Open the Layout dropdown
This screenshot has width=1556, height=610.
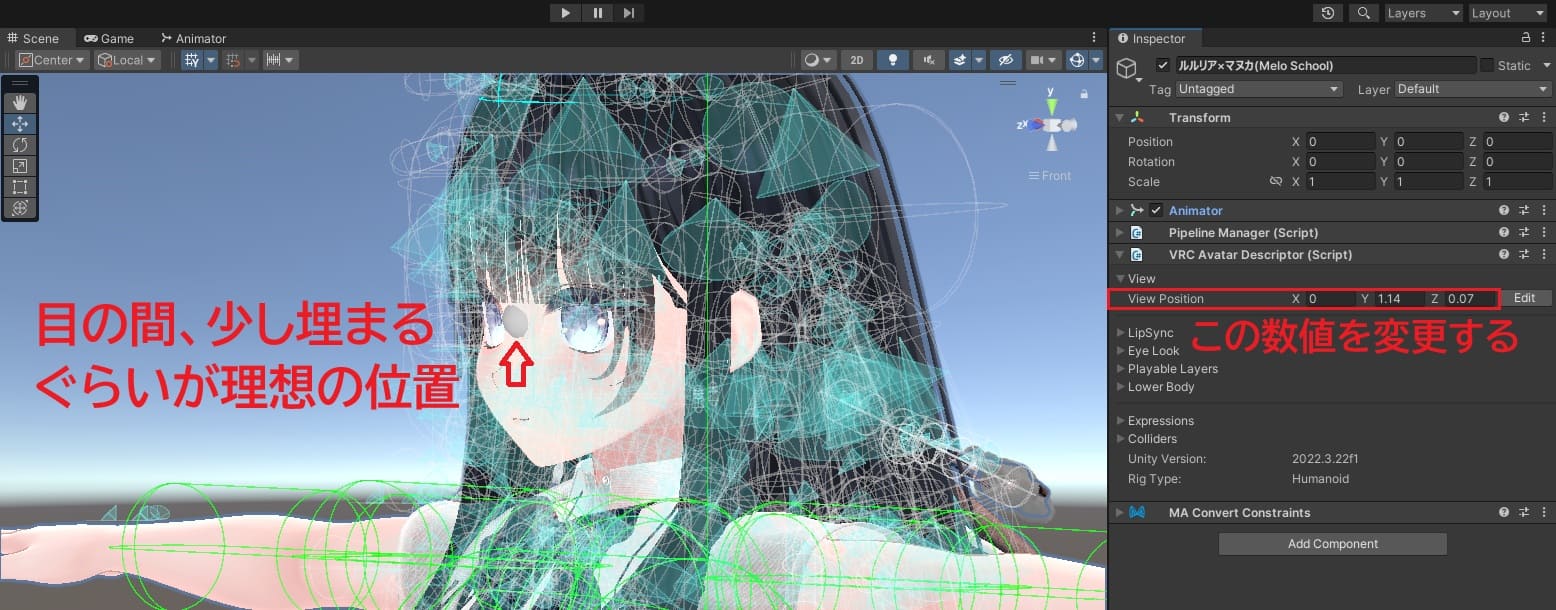click(1508, 13)
